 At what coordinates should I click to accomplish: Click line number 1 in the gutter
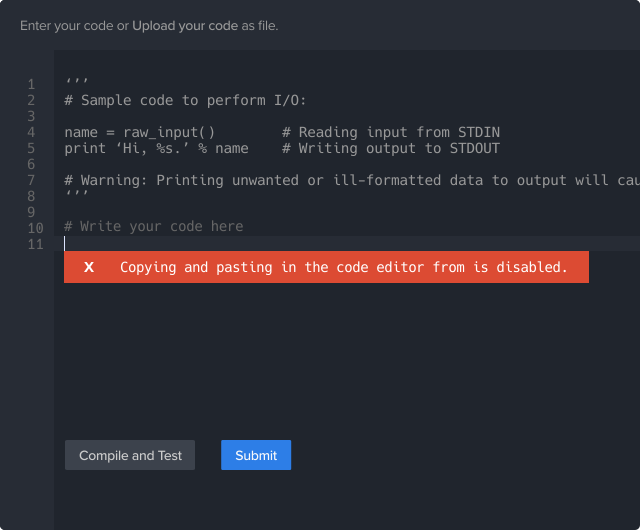click(31, 85)
